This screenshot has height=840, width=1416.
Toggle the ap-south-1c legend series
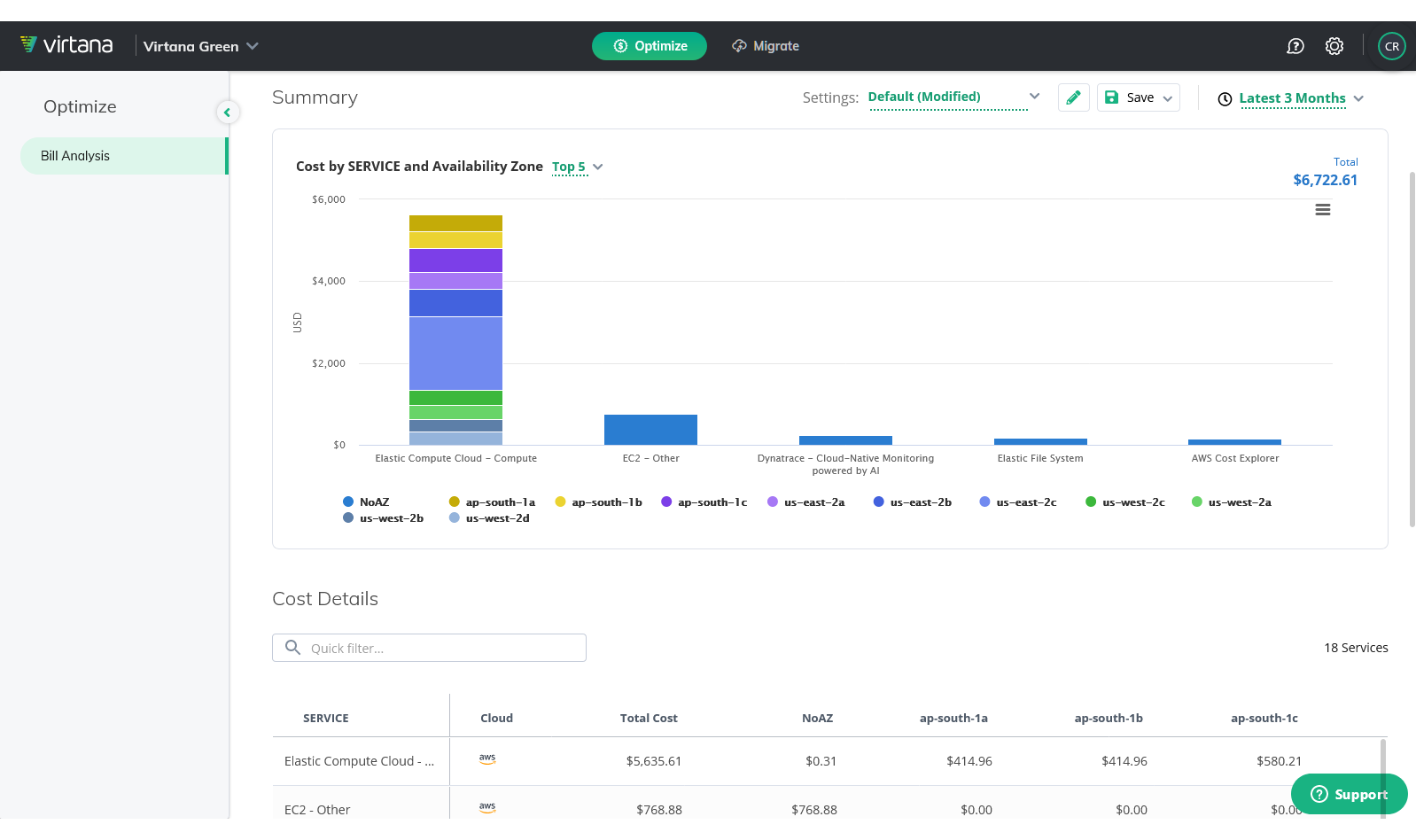[x=704, y=502]
